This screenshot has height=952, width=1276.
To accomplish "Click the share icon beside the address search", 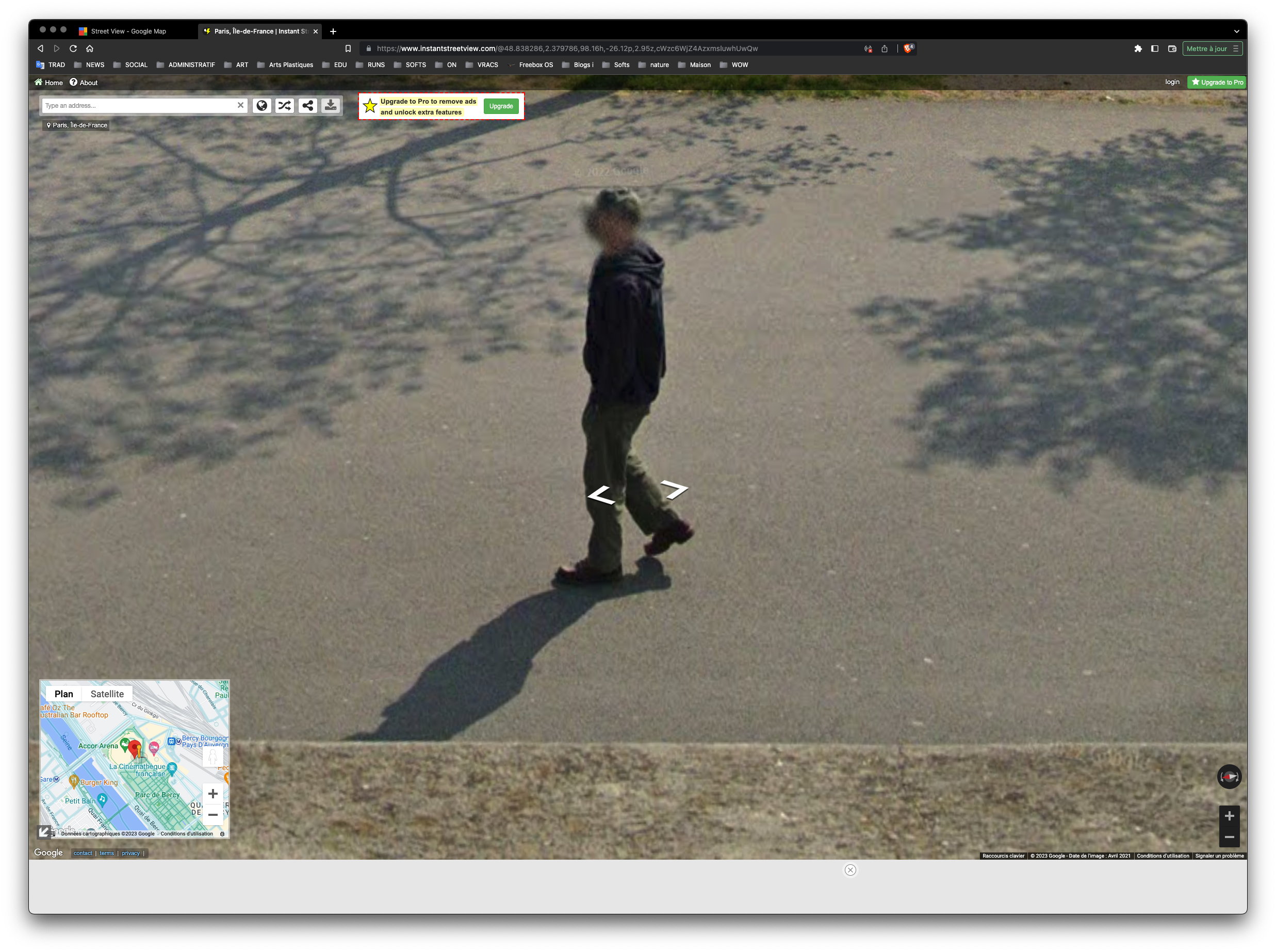I will (x=308, y=105).
